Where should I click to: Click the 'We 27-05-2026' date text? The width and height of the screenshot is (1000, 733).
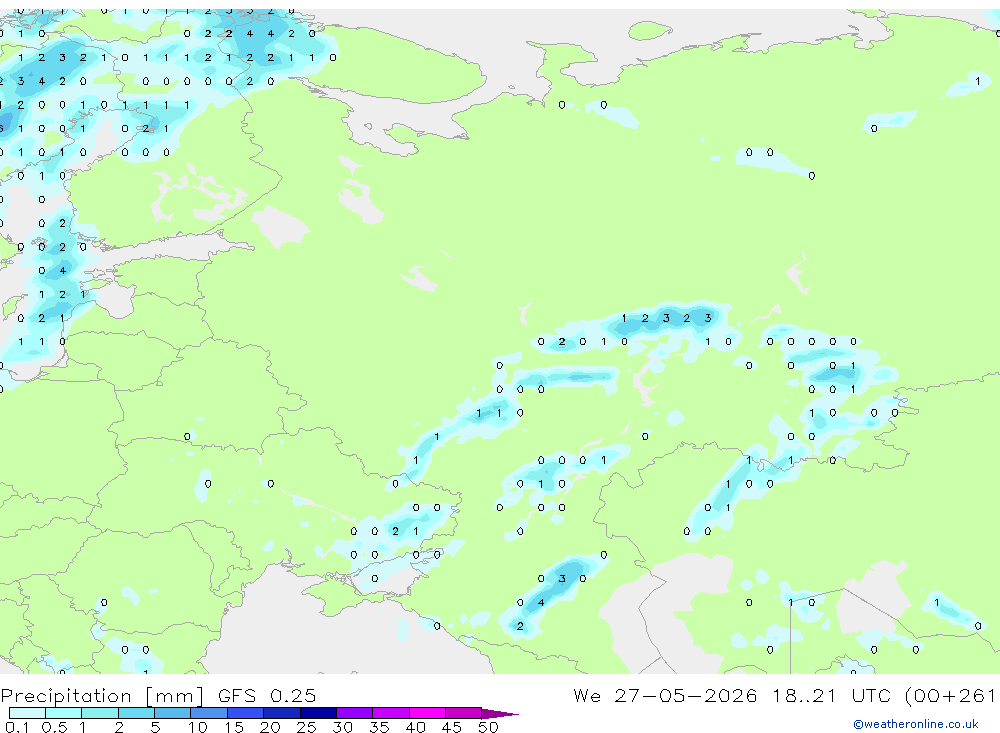click(x=665, y=695)
